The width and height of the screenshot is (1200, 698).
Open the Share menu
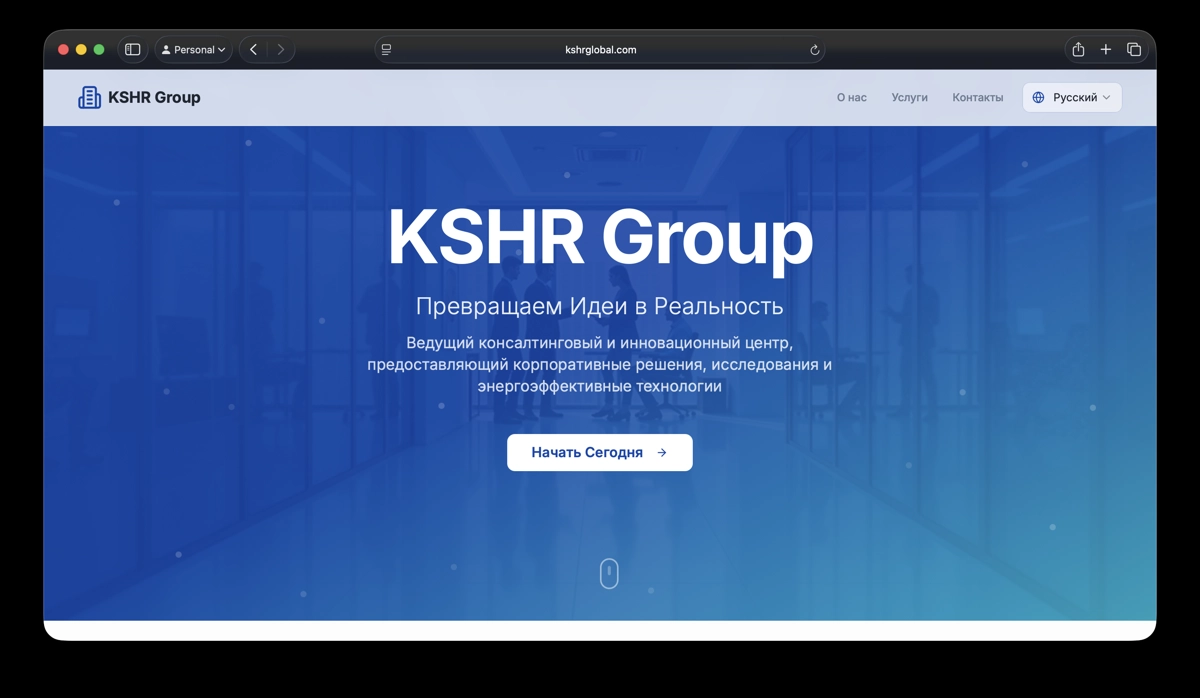1078,50
